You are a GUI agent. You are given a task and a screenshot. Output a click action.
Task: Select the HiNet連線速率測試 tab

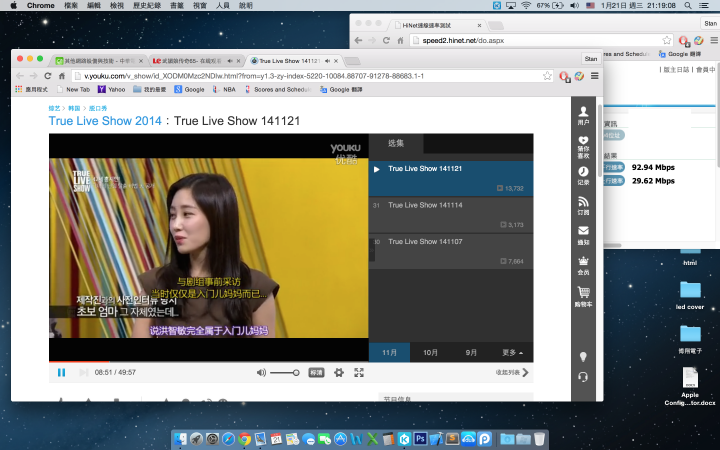[436, 25]
